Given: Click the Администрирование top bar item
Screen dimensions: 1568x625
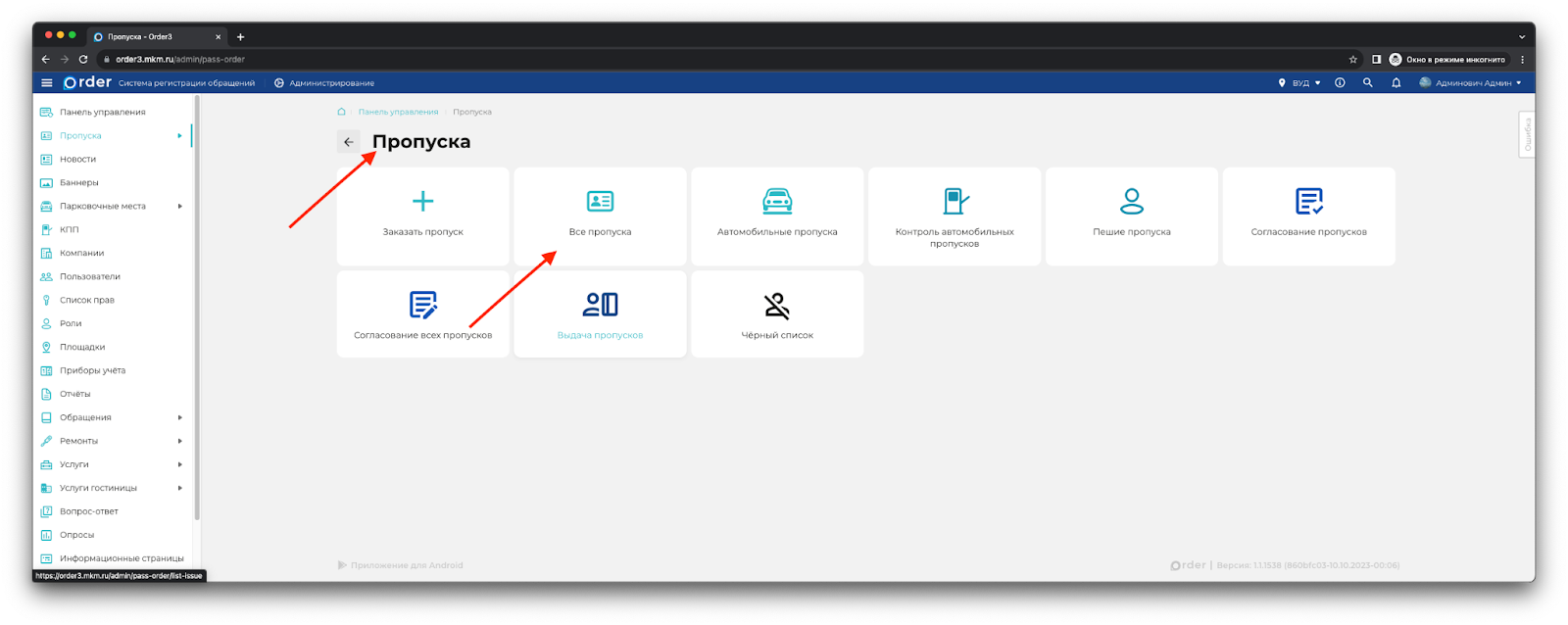Looking at the screenshot, I should tap(324, 83).
